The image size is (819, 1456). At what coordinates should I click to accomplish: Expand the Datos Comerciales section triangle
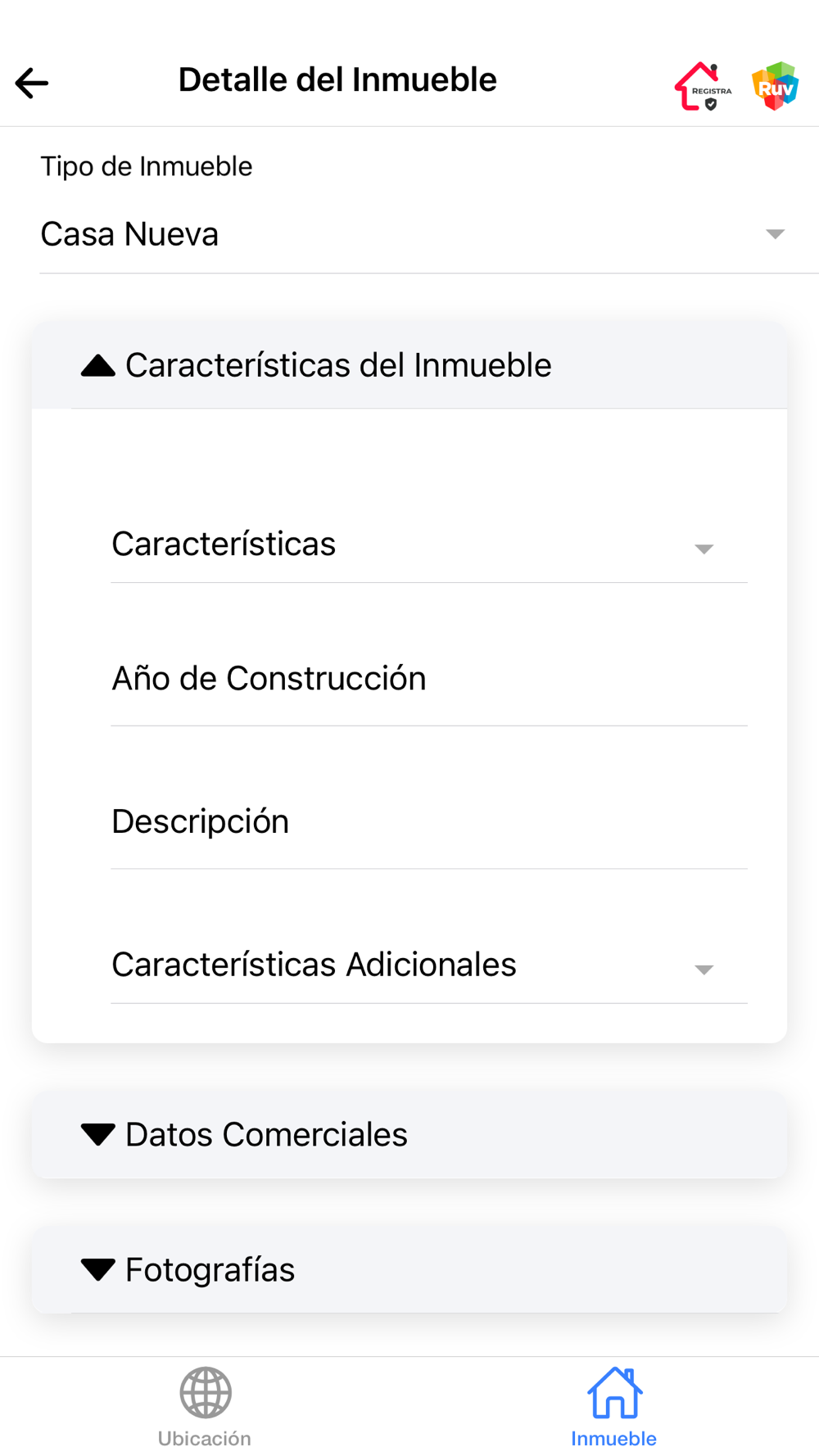pyautogui.click(x=97, y=1134)
